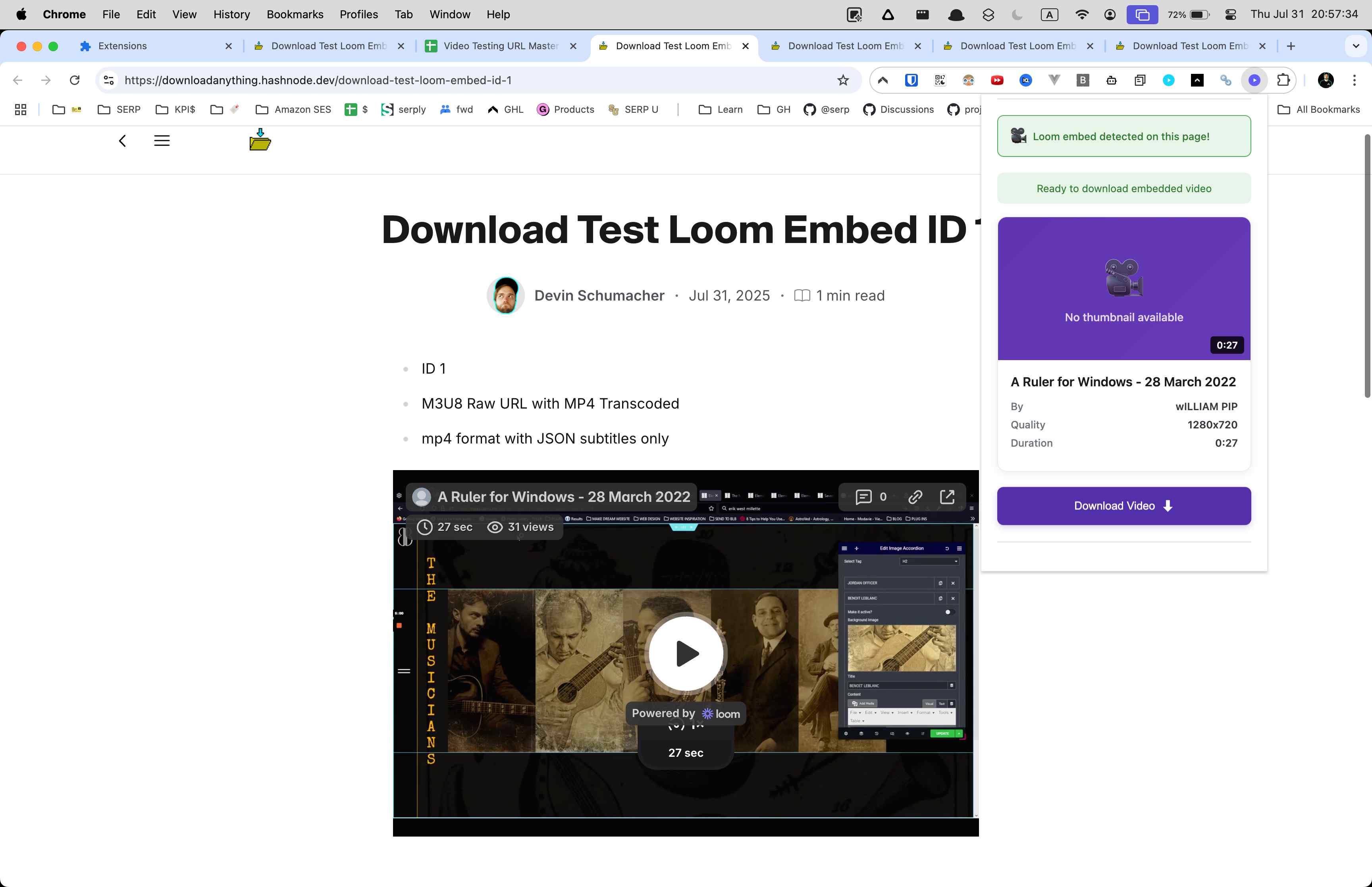The height and width of the screenshot is (887, 1372).
Task: Open the Vue devtools extension icon
Action: 1054,80
